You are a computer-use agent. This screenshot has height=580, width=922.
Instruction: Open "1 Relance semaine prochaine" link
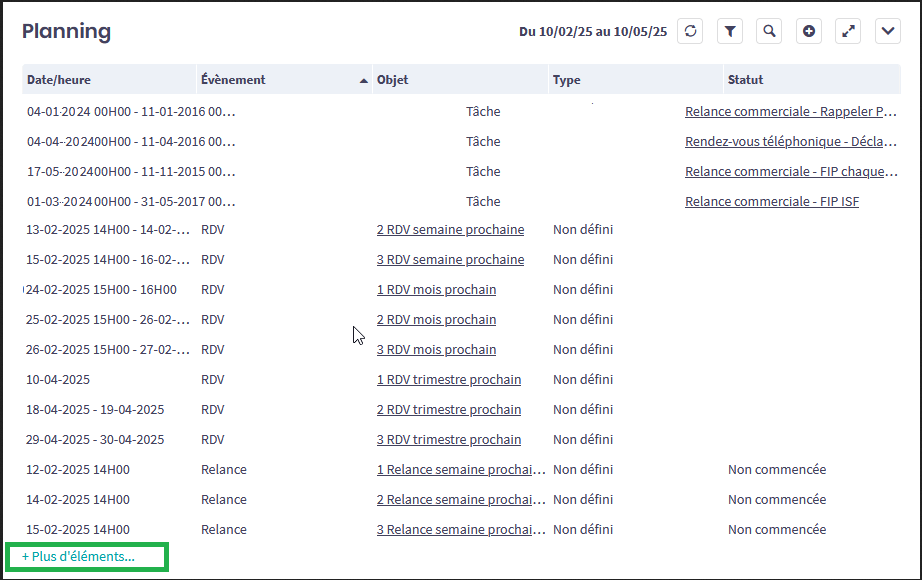click(x=460, y=470)
